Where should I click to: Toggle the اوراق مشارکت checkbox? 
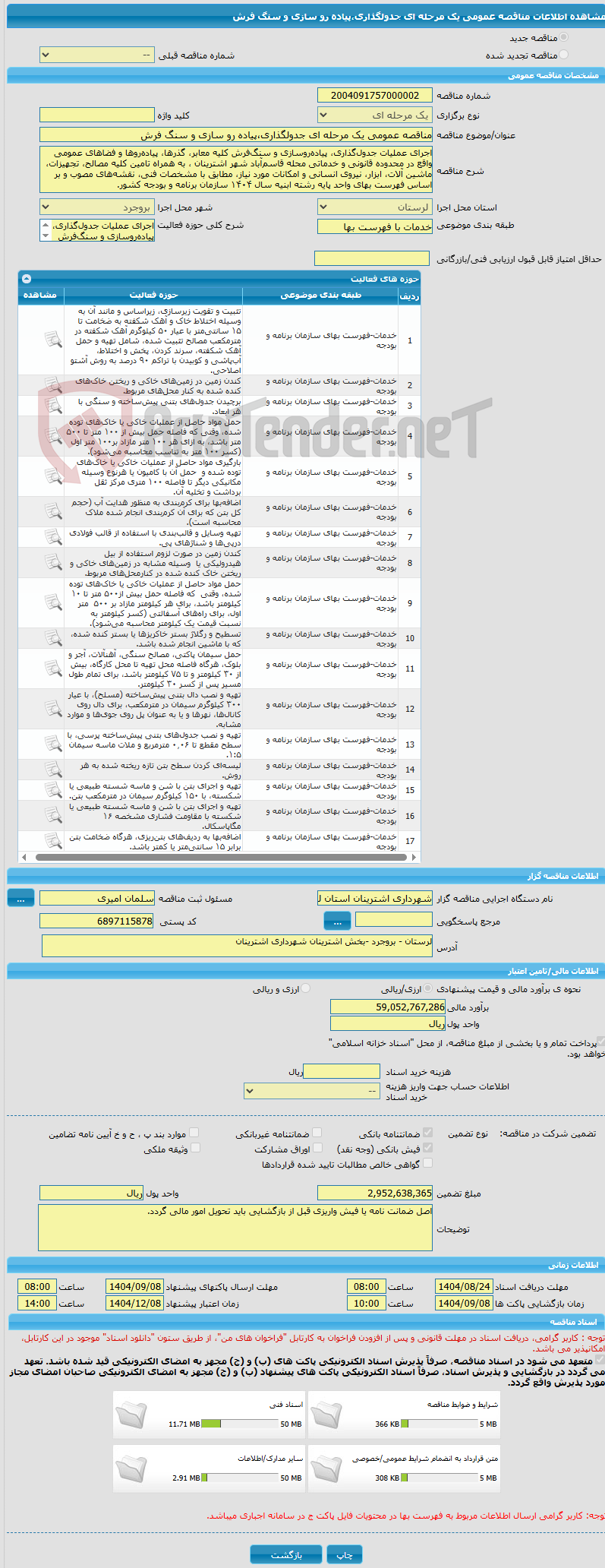(x=317, y=1148)
